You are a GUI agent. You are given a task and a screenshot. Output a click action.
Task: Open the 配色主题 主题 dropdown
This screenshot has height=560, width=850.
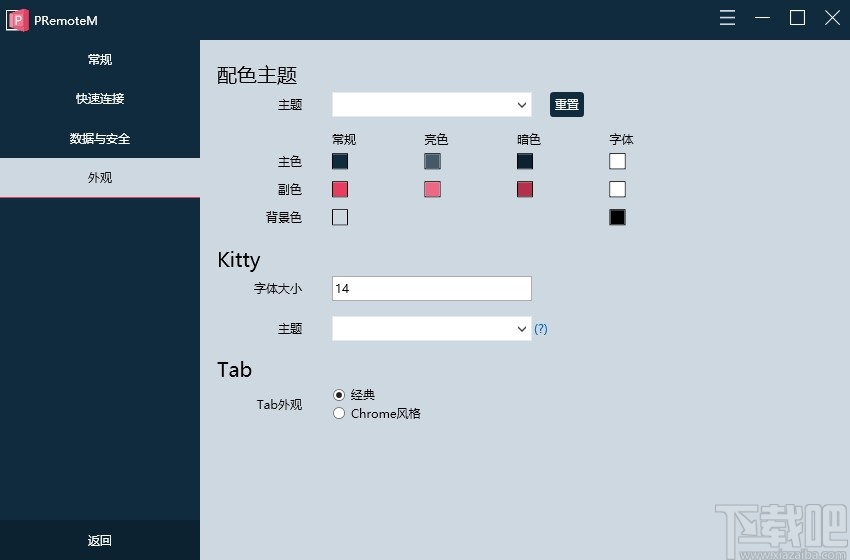click(432, 105)
